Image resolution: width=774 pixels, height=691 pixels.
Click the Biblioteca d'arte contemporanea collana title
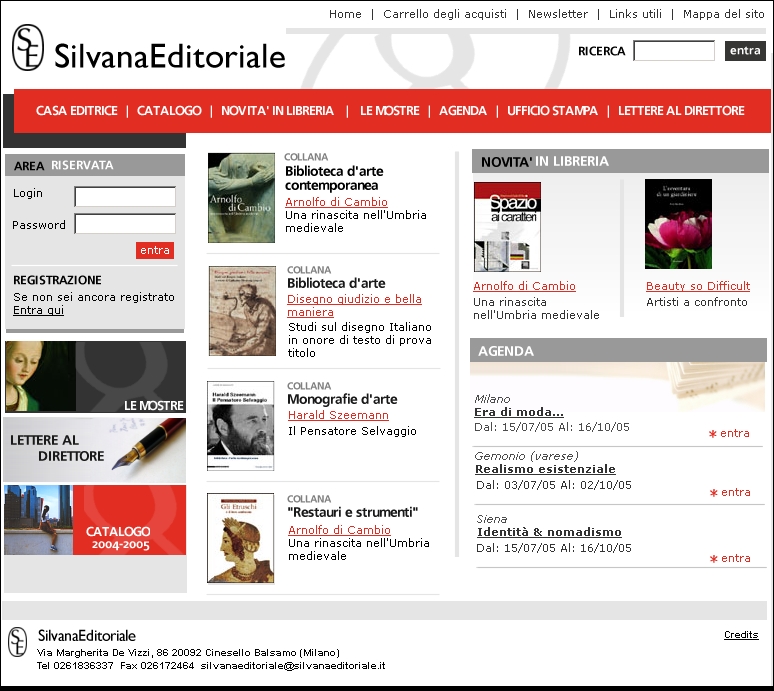pos(334,178)
